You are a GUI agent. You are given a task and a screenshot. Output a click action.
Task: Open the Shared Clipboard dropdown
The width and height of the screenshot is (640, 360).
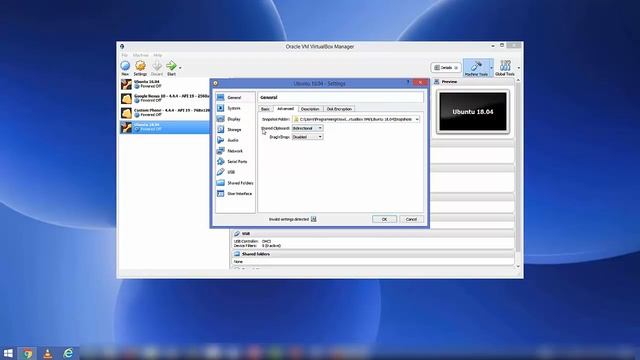(x=307, y=128)
